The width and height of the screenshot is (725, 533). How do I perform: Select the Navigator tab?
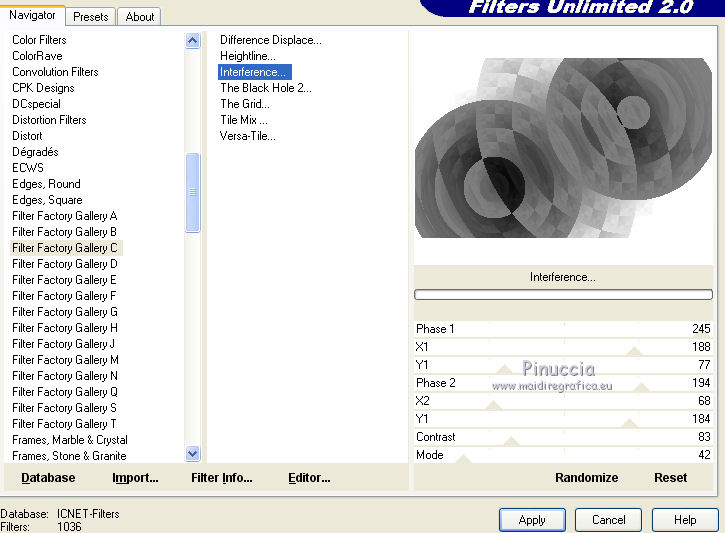pyautogui.click(x=32, y=15)
